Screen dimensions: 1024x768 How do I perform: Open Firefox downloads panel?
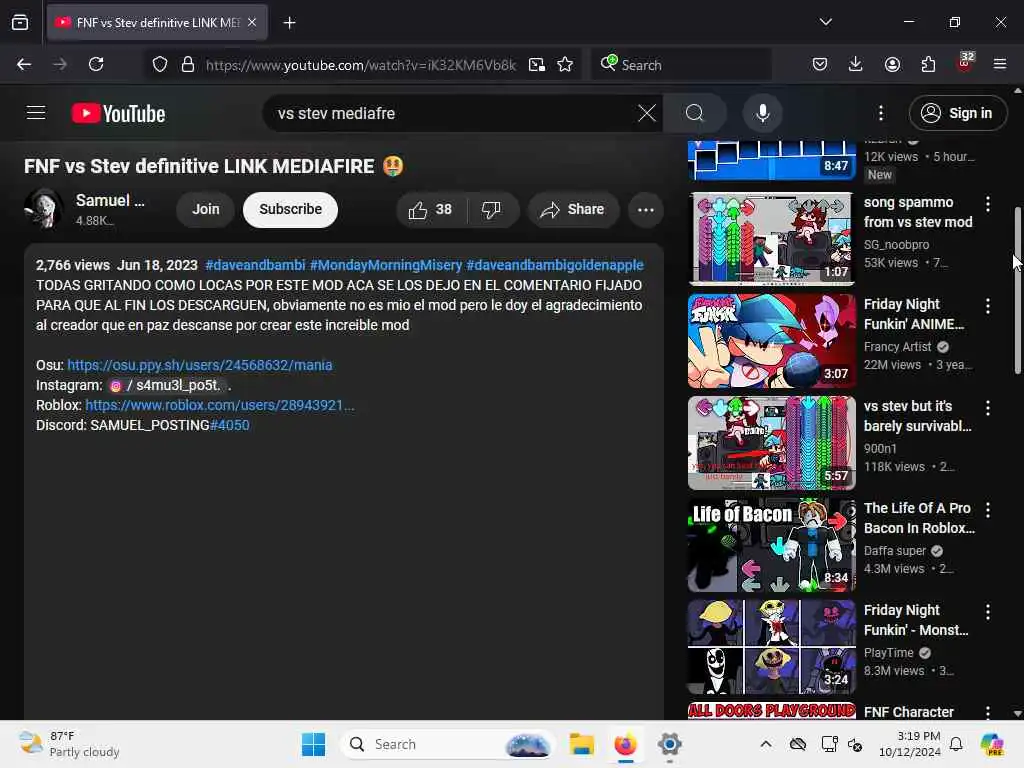click(856, 64)
